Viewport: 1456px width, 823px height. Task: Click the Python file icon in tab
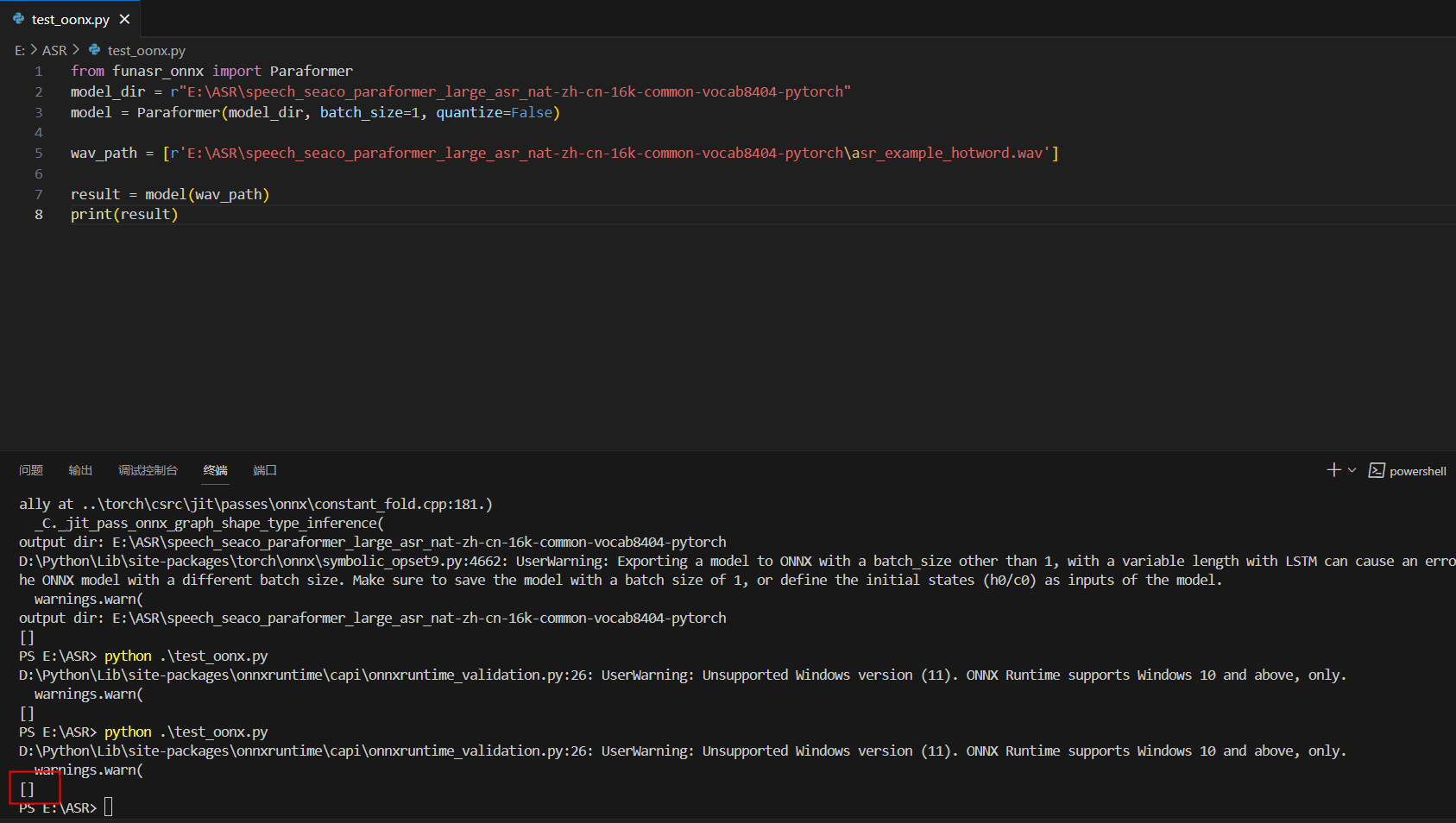point(18,19)
